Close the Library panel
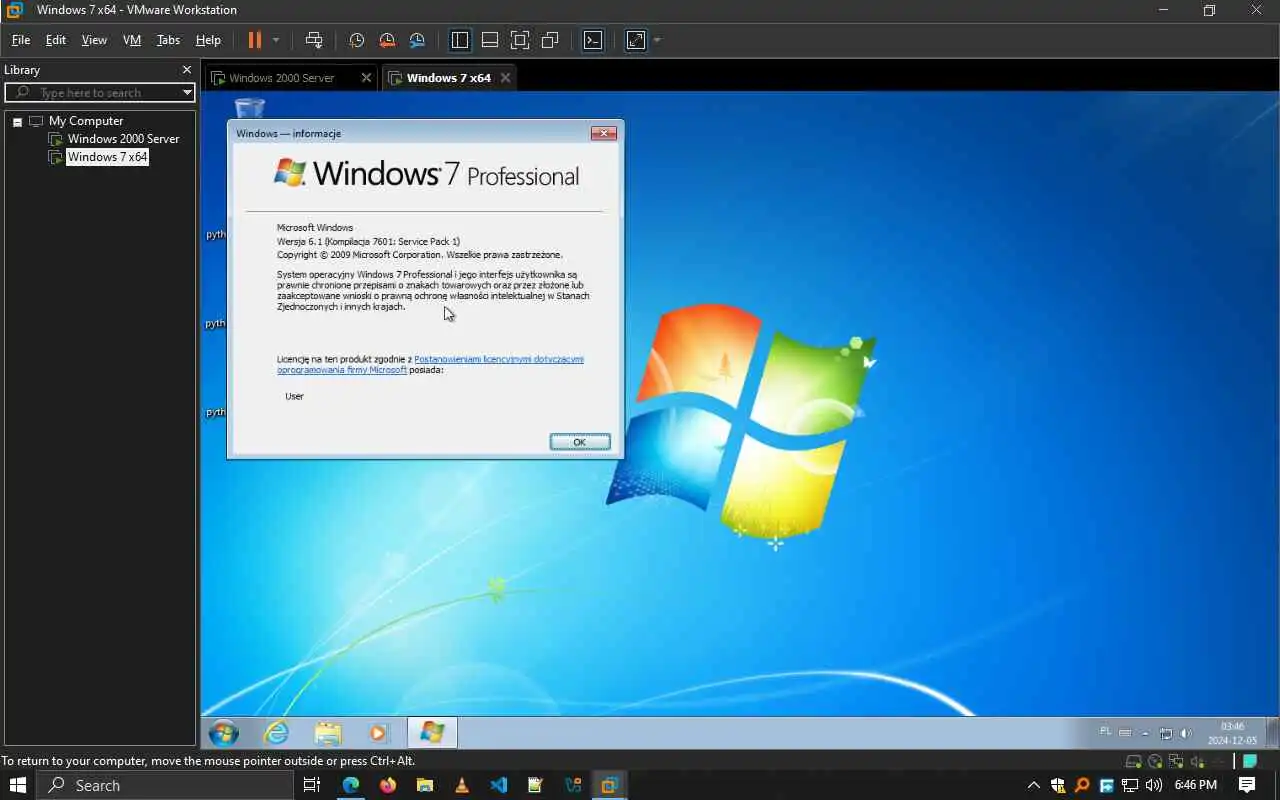 coord(186,70)
